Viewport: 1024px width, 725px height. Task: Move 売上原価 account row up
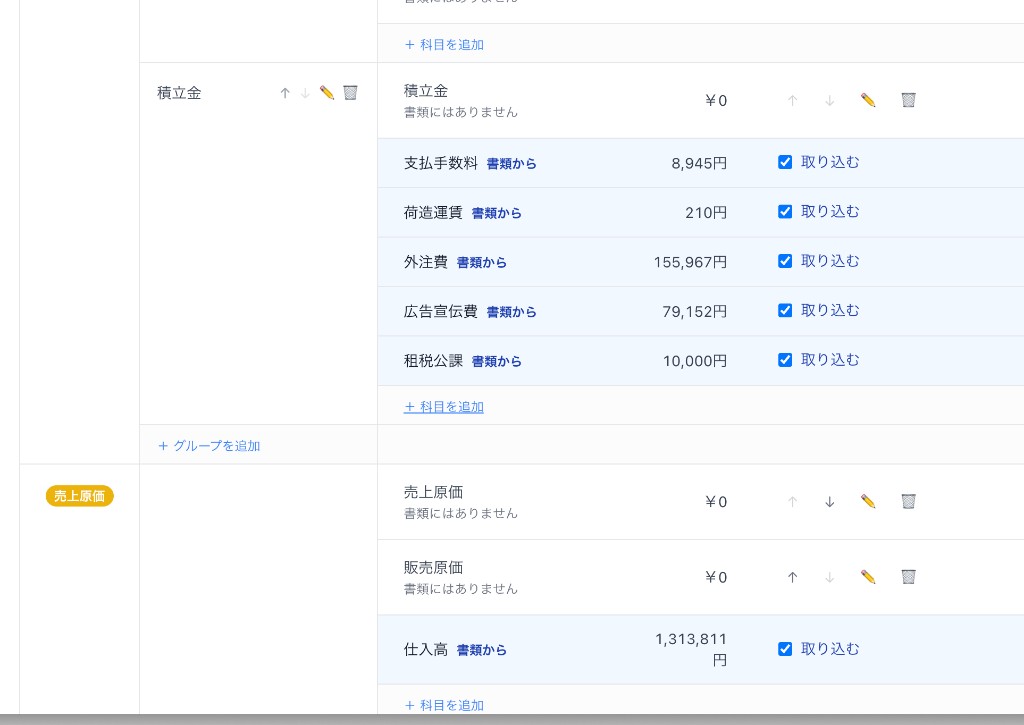pyautogui.click(x=792, y=502)
